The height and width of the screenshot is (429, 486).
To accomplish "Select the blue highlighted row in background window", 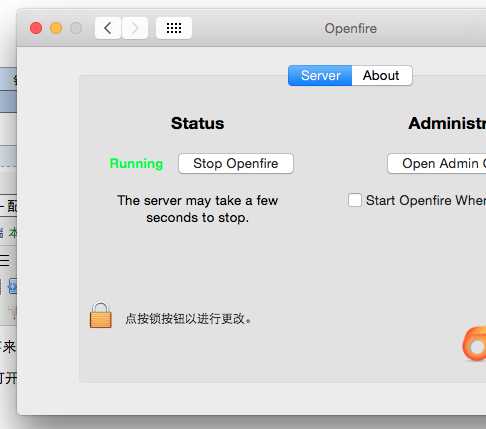I will tap(8, 102).
